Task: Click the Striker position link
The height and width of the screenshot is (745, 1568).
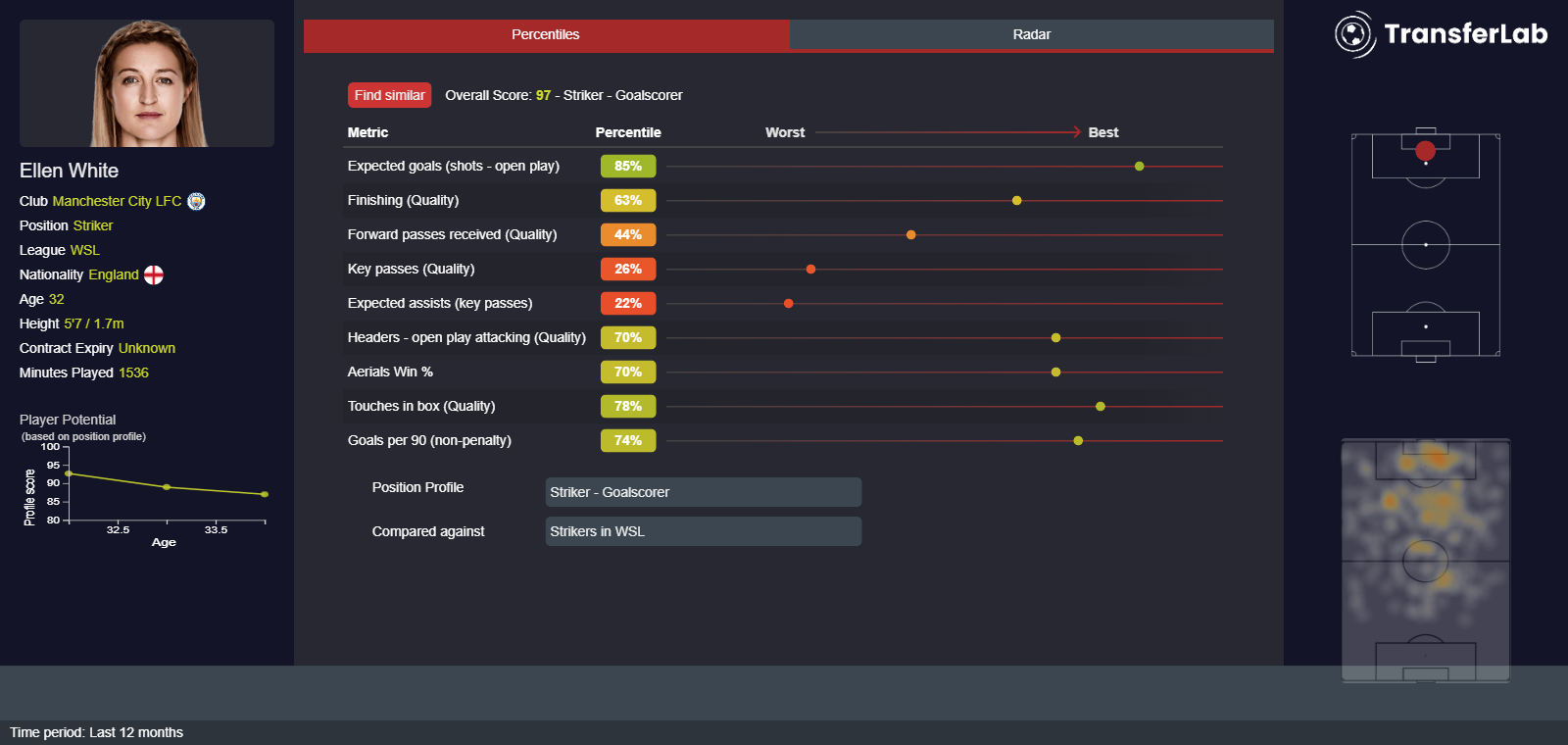Action: pyautogui.click(x=93, y=225)
